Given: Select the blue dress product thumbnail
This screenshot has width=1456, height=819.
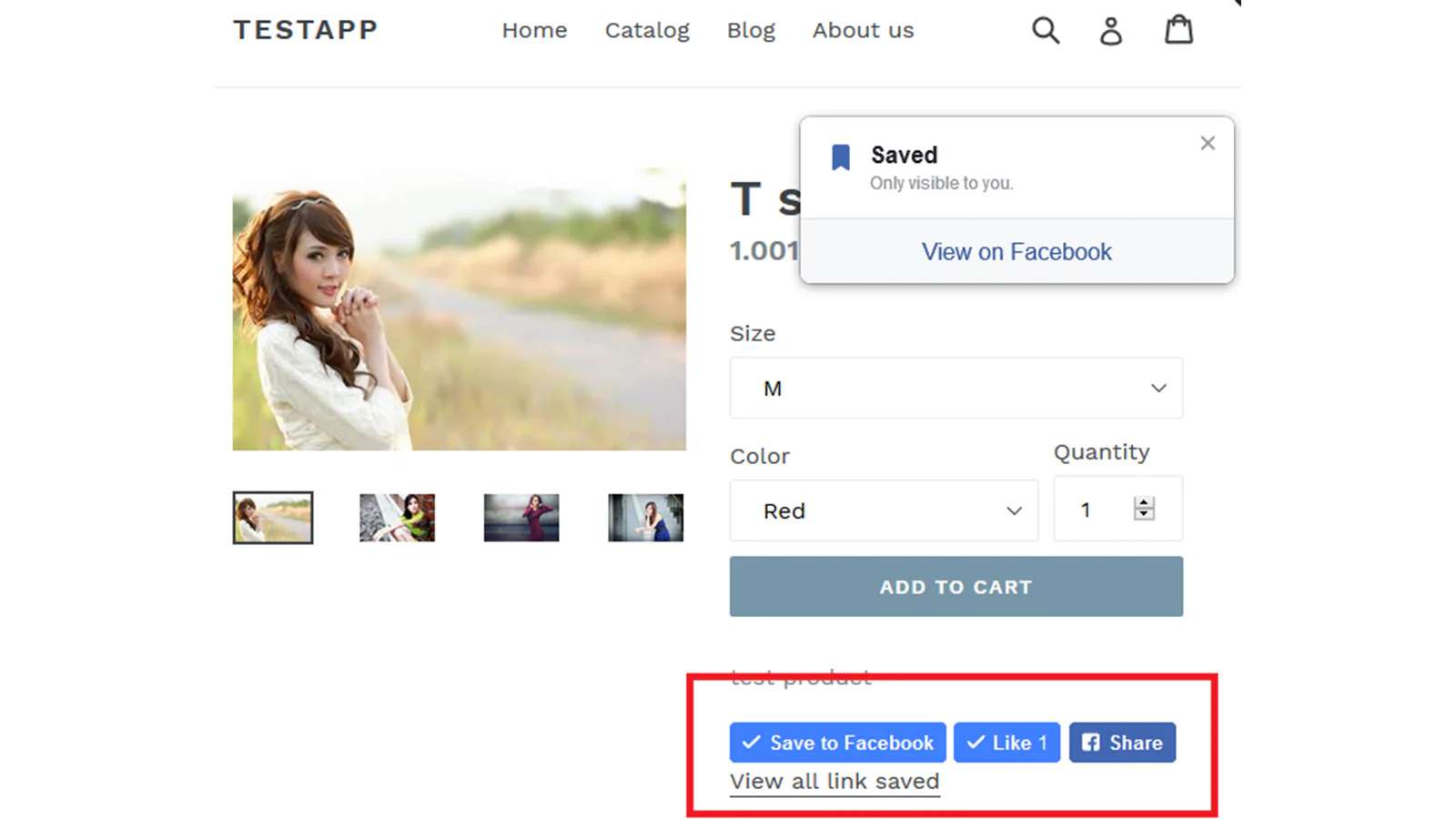Looking at the screenshot, I should pyautogui.click(x=645, y=518).
